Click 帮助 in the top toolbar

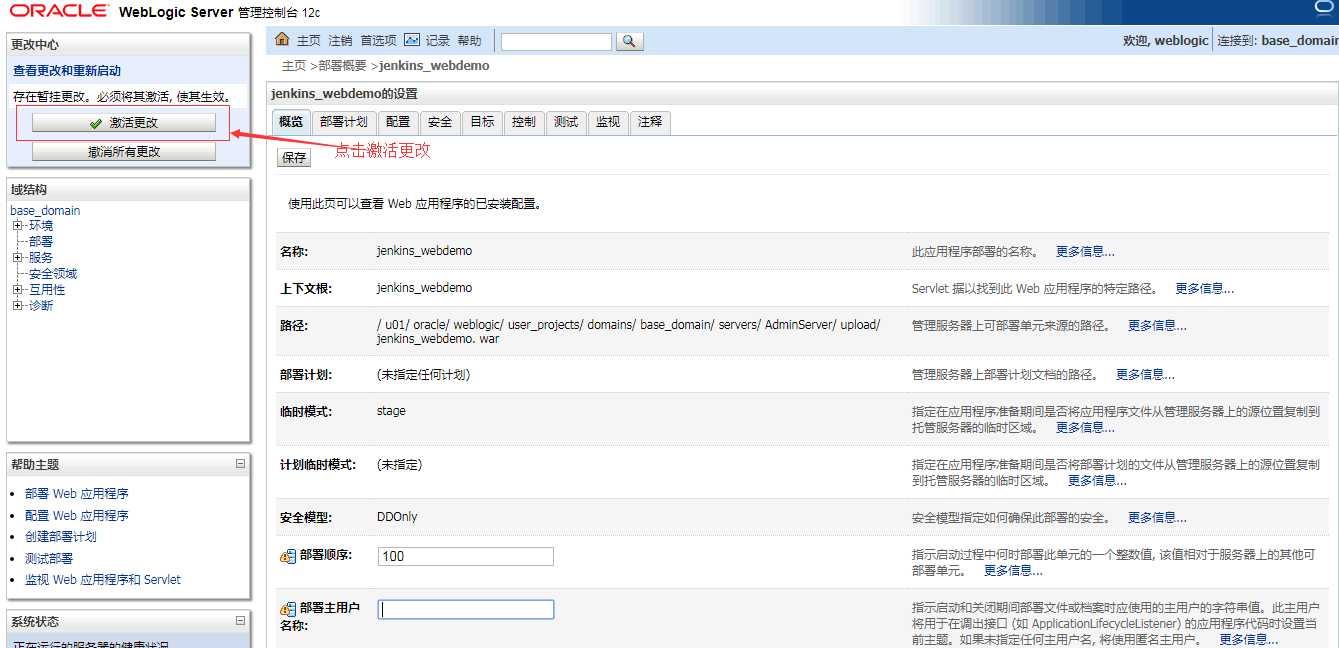(x=469, y=41)
